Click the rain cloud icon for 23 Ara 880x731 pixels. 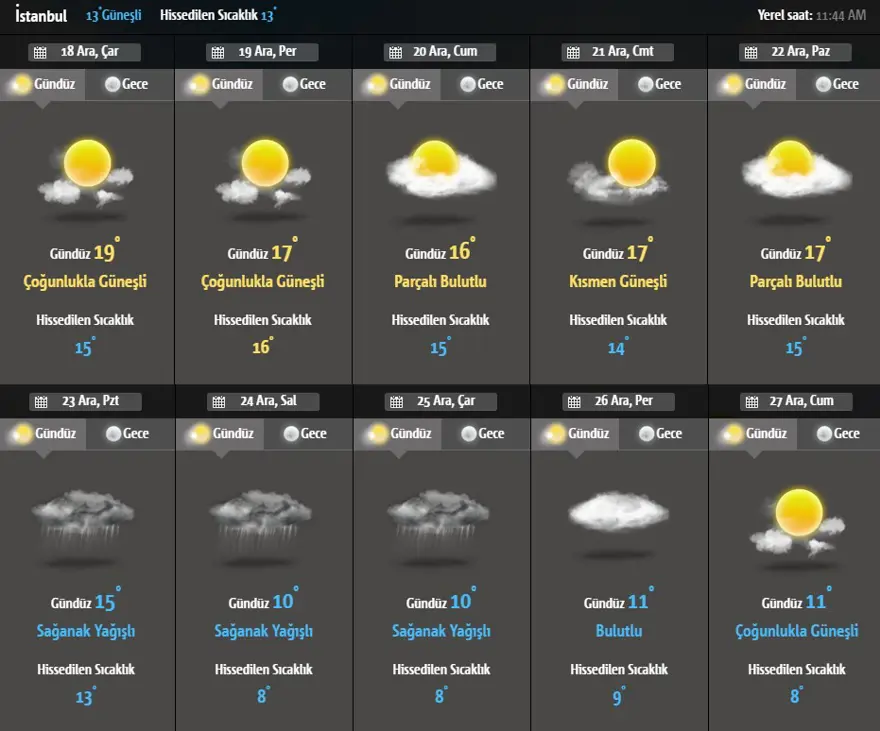coord(84,520)
